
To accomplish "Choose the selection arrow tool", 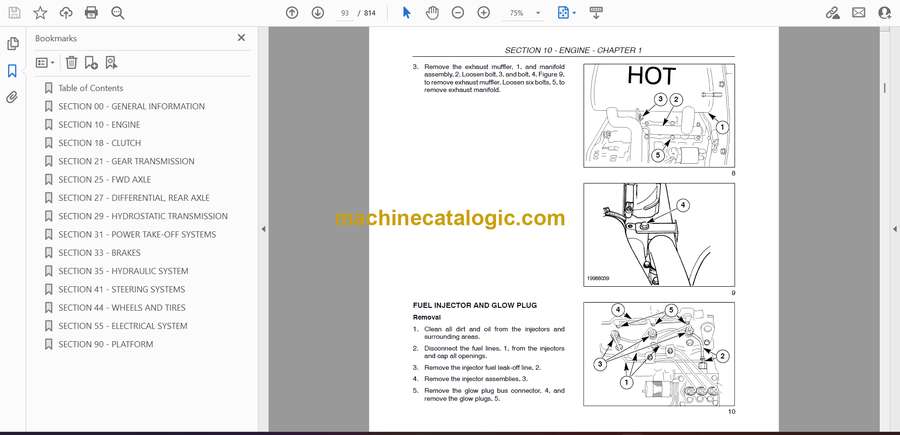I will point(406,13).
